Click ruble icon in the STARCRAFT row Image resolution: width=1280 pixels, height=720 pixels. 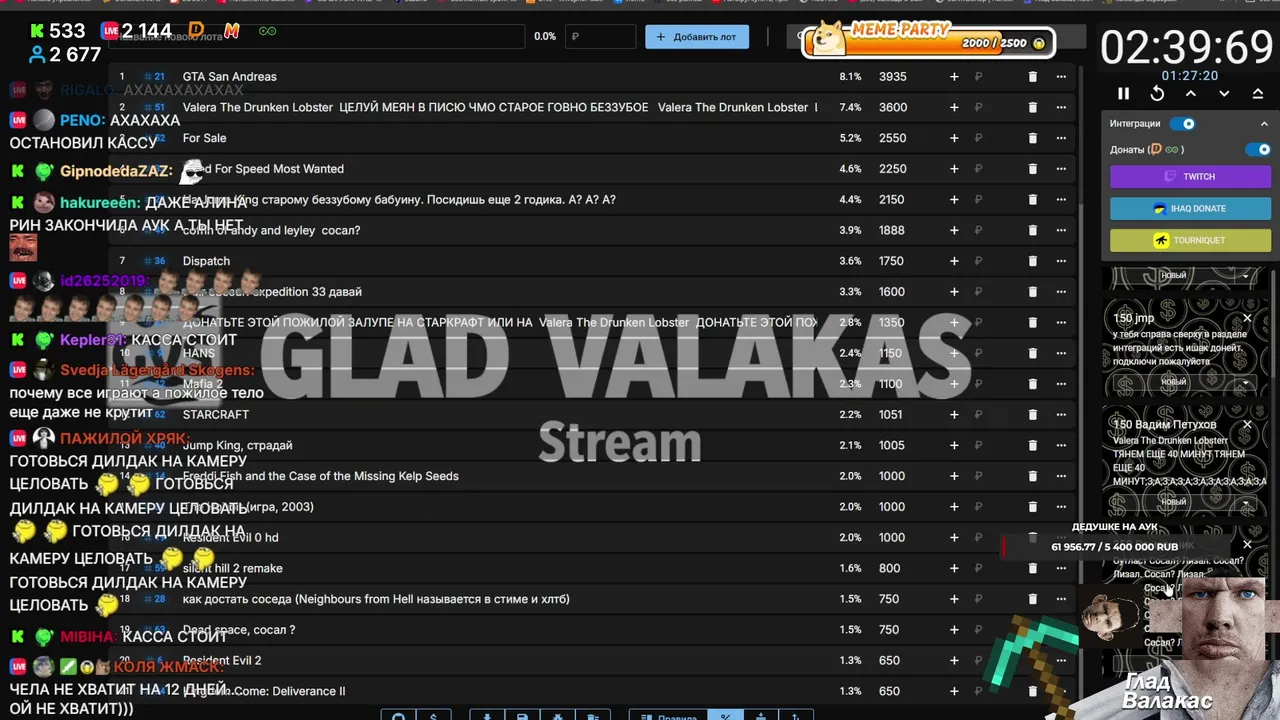[978, 414]
